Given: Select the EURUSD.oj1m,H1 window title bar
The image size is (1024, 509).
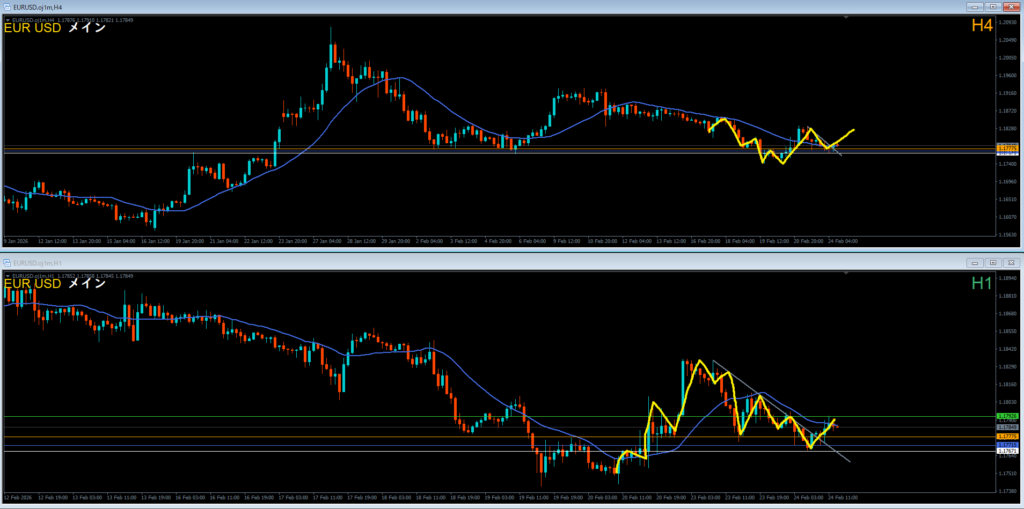Looking at the screenshot, I should click(x=400, y=262).
